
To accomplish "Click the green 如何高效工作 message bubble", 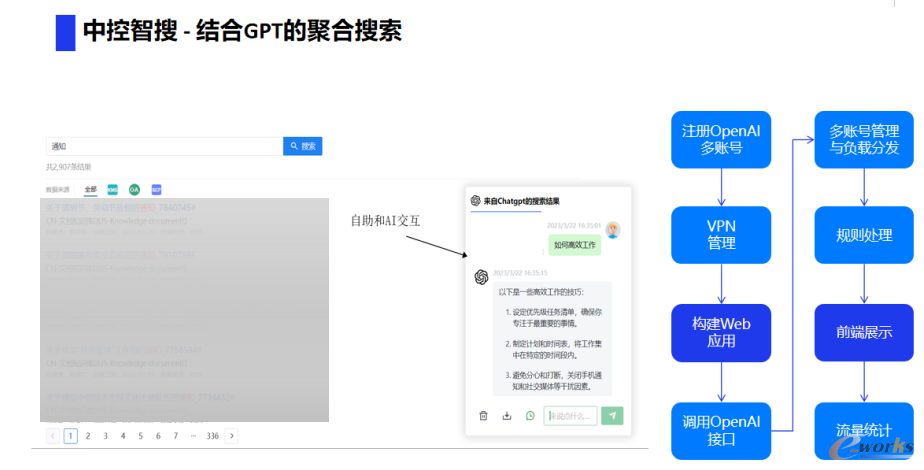I will click(575, 245).
